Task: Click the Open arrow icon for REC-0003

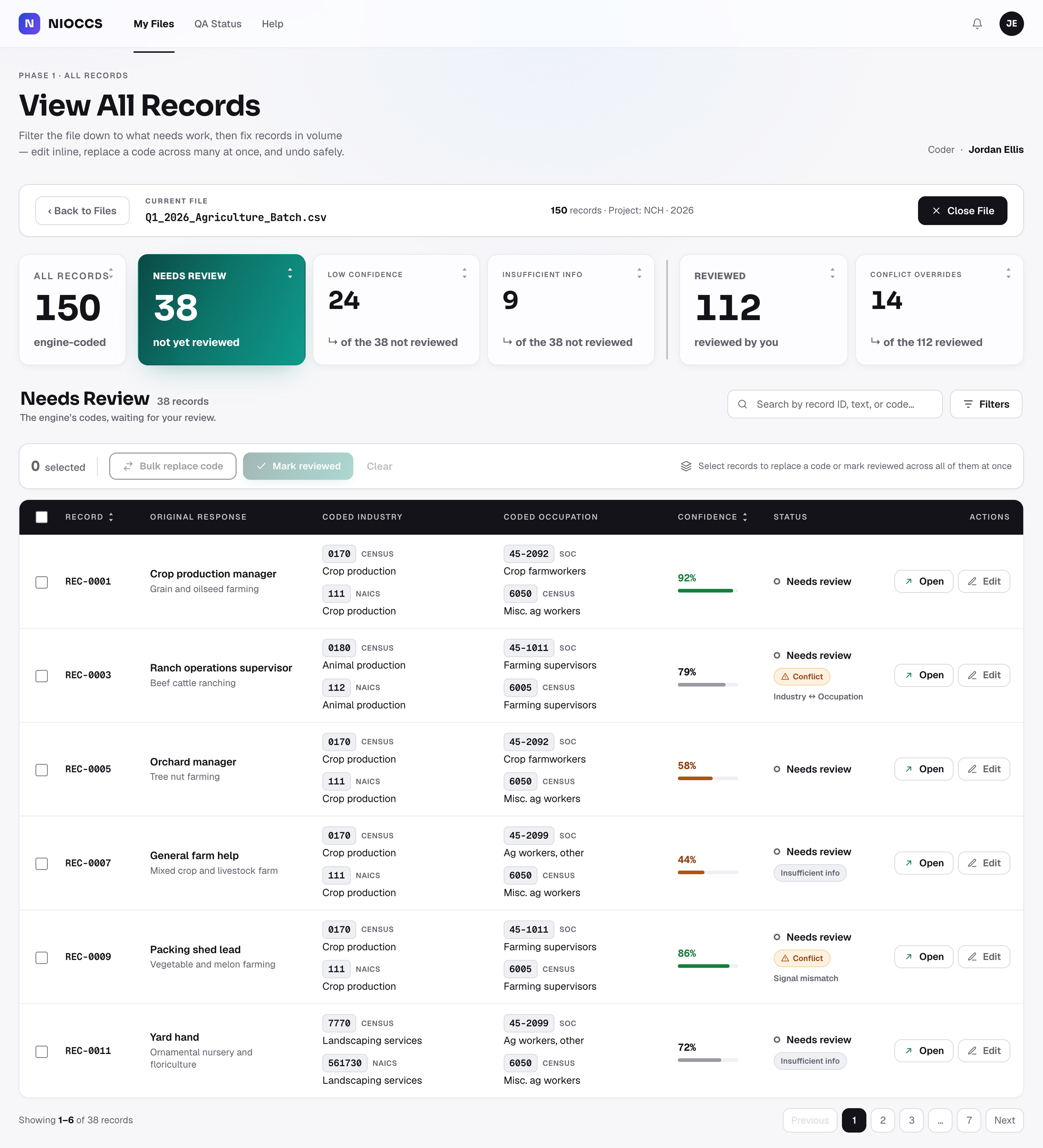Action: pyautogui.click(x=909, y=675)
